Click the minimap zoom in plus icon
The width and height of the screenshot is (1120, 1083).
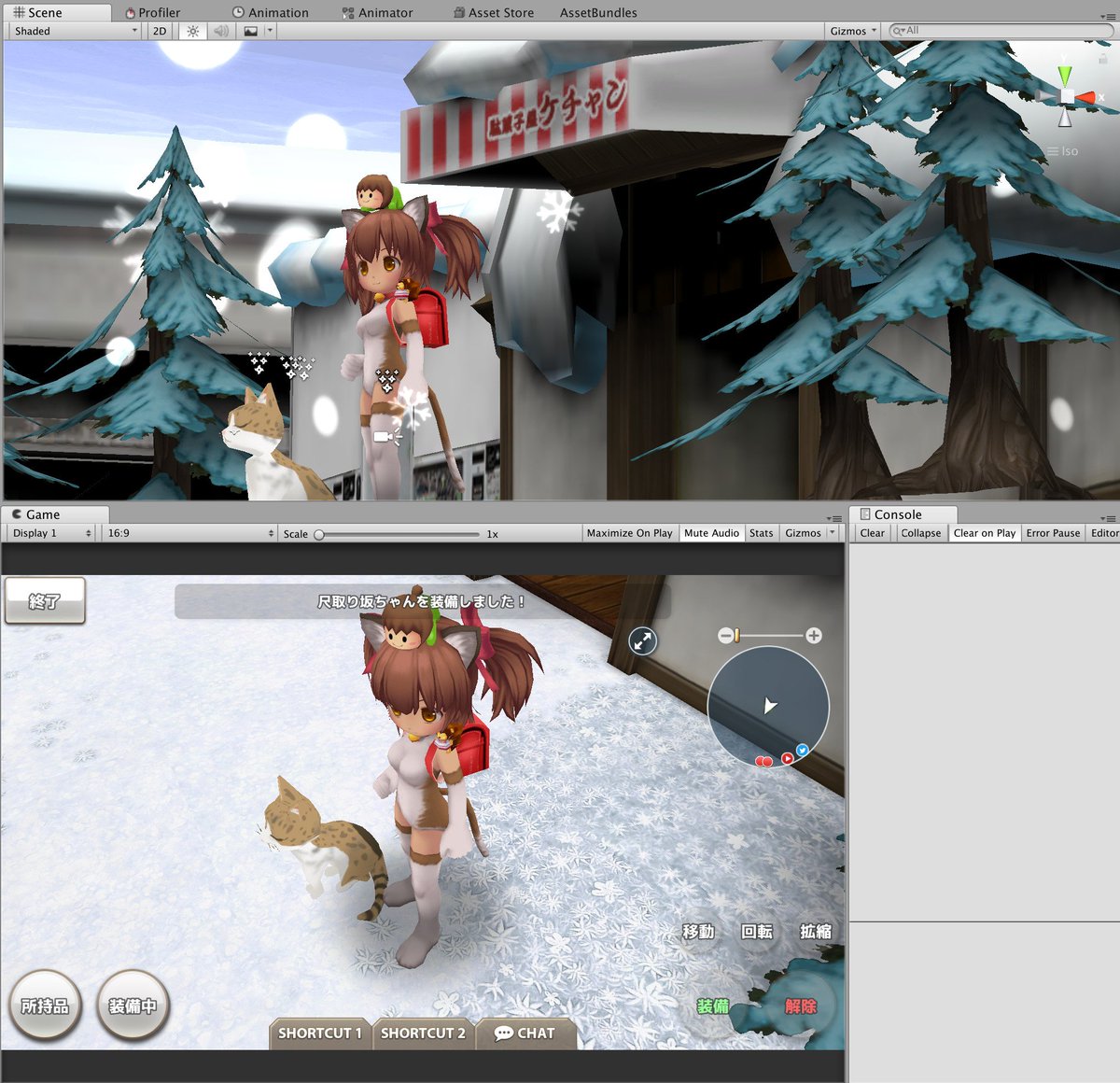pyautogui.click(x=814, y=636)
